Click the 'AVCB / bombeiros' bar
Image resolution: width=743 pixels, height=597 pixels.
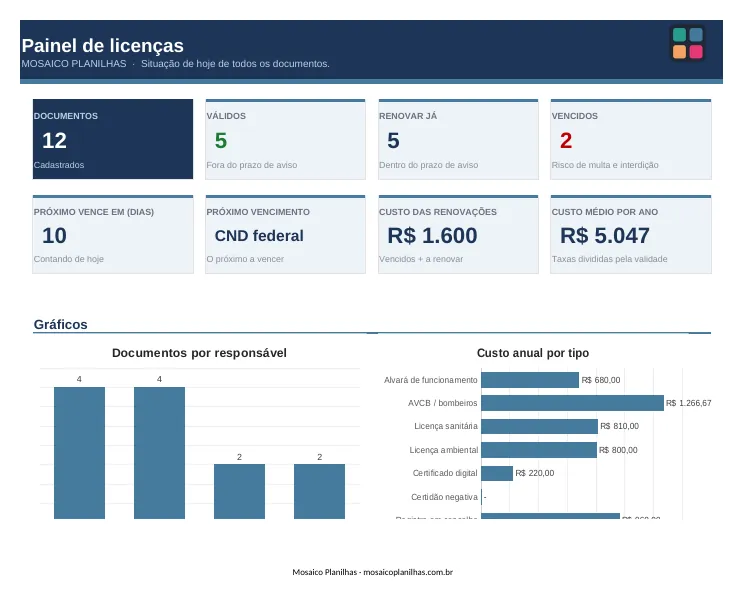click(x=572, y=403)
